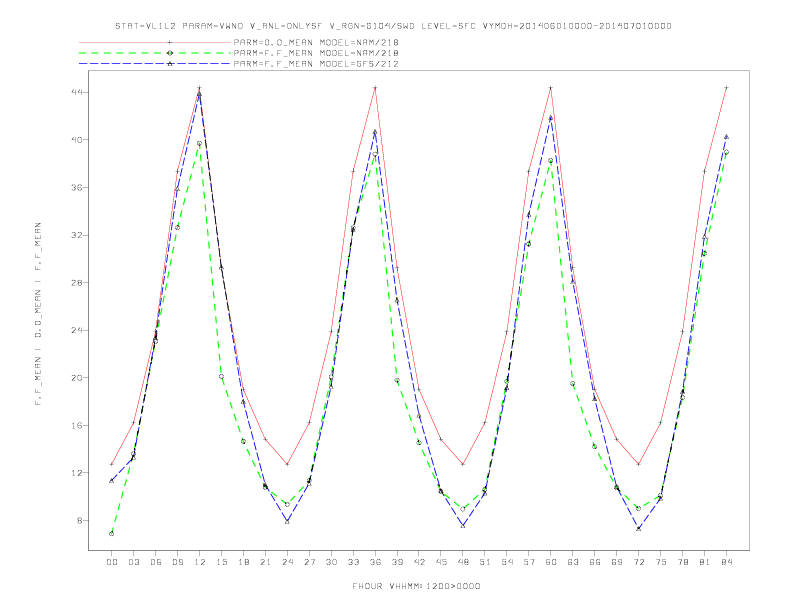
Task: Click forecast hour 42 on the x-axis
Action: click(419, 562)
